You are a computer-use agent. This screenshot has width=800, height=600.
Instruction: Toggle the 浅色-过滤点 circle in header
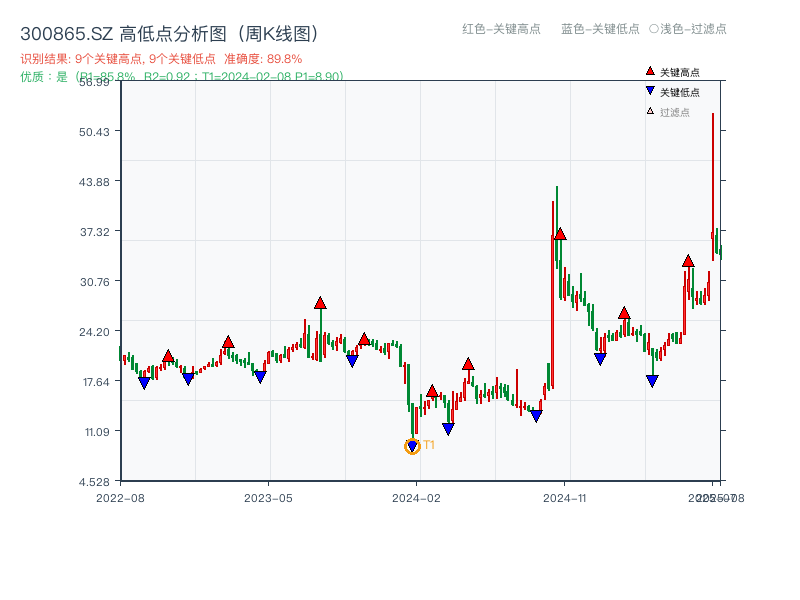(653, 29)
